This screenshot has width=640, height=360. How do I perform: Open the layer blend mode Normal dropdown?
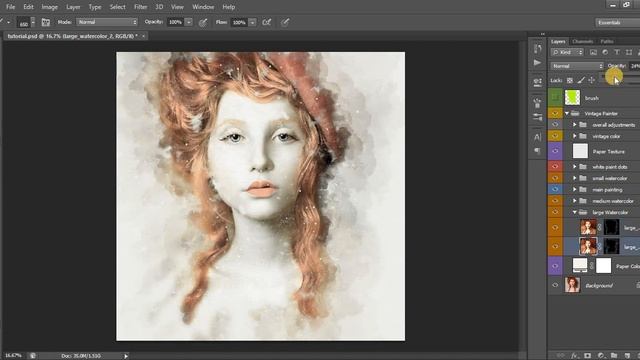pyautogui.click(x=577, y=66)
